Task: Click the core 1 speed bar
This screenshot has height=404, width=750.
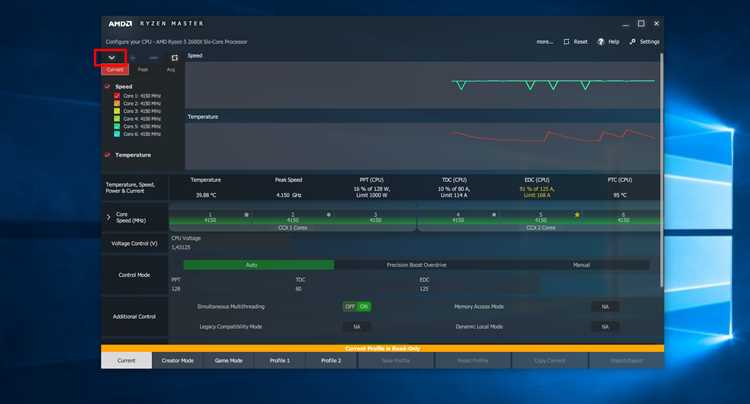Action: (210, 220)
